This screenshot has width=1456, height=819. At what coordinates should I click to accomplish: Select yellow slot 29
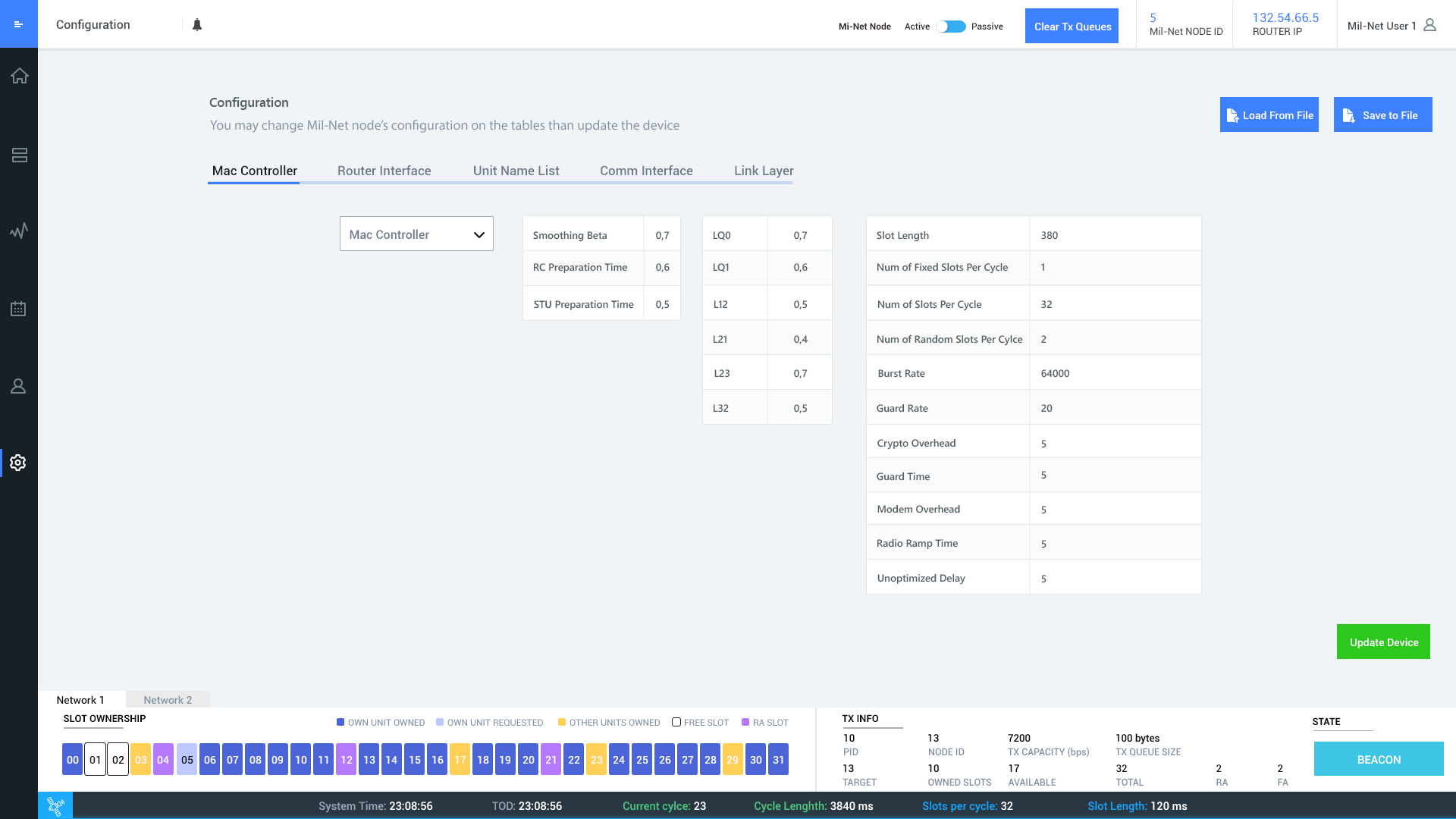pos(733,759)
